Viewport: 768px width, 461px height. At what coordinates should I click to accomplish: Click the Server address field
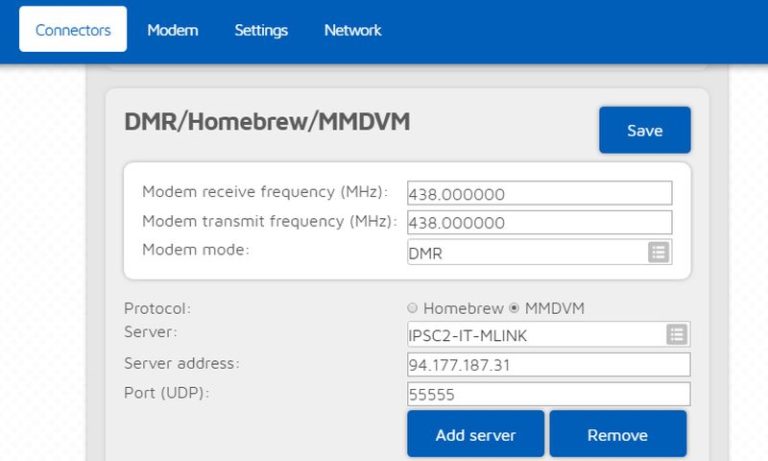(549, 364)
